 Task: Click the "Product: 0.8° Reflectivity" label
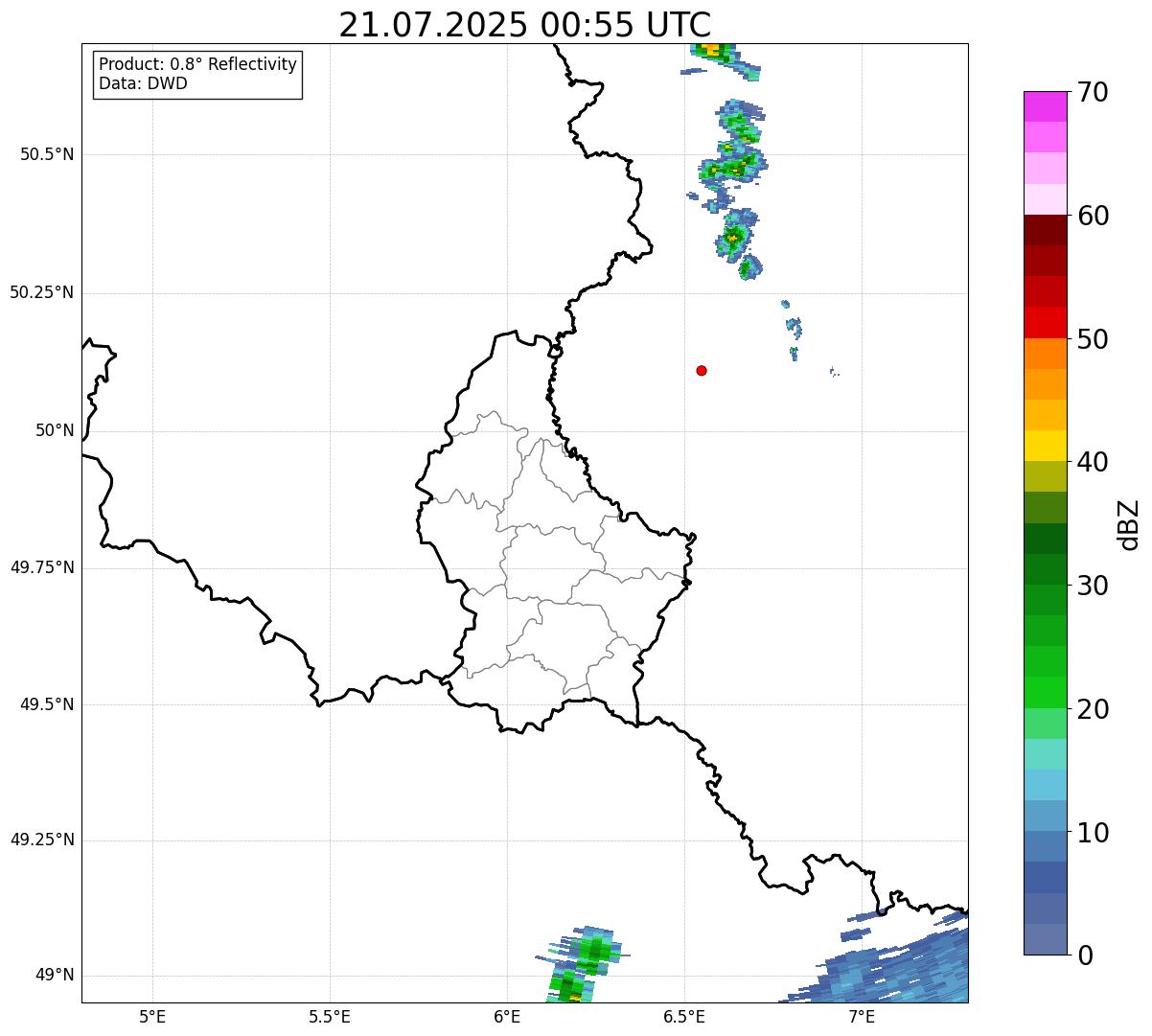(198, 64)
